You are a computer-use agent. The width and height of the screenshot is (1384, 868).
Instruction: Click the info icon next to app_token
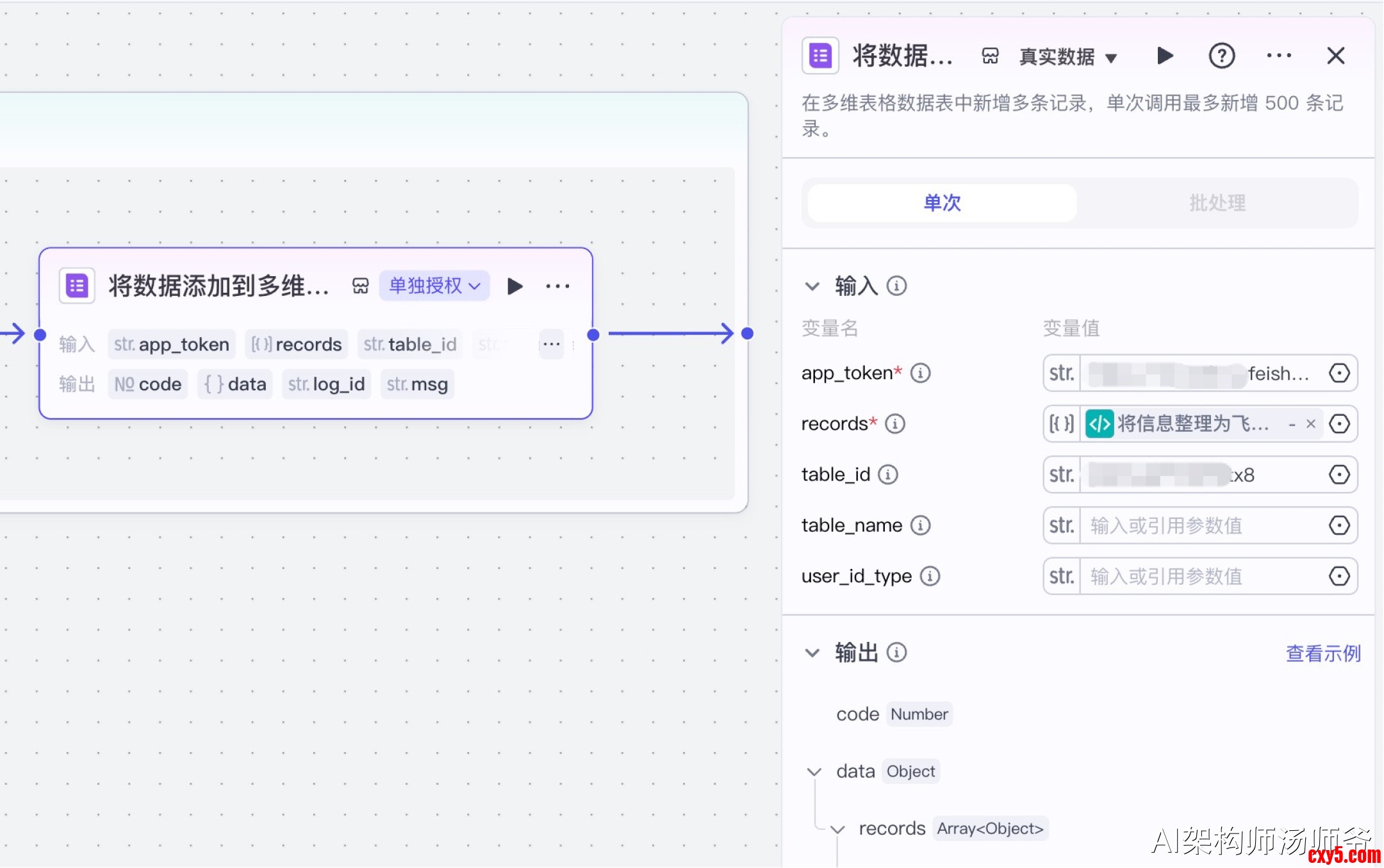(x=921, y=373)
